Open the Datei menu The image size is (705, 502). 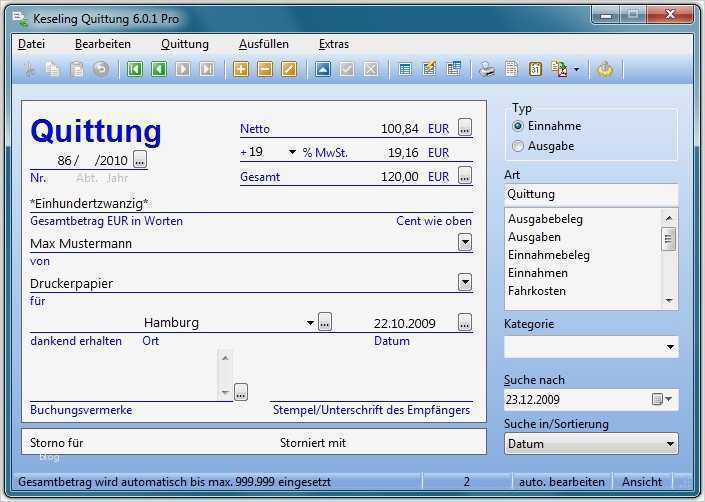(x=31, y=44)
